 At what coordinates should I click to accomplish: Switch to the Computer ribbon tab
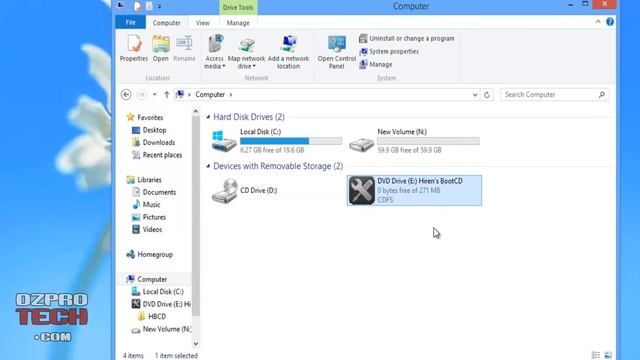point(167,23)
